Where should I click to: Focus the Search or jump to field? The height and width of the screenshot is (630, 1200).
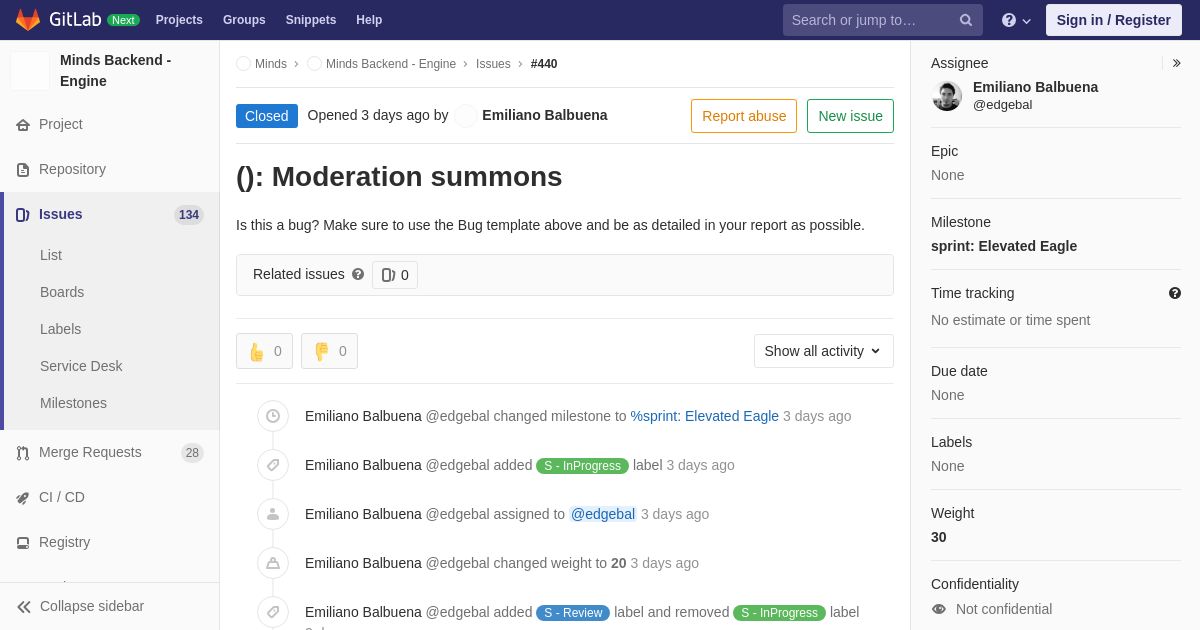tap(870, 20)
